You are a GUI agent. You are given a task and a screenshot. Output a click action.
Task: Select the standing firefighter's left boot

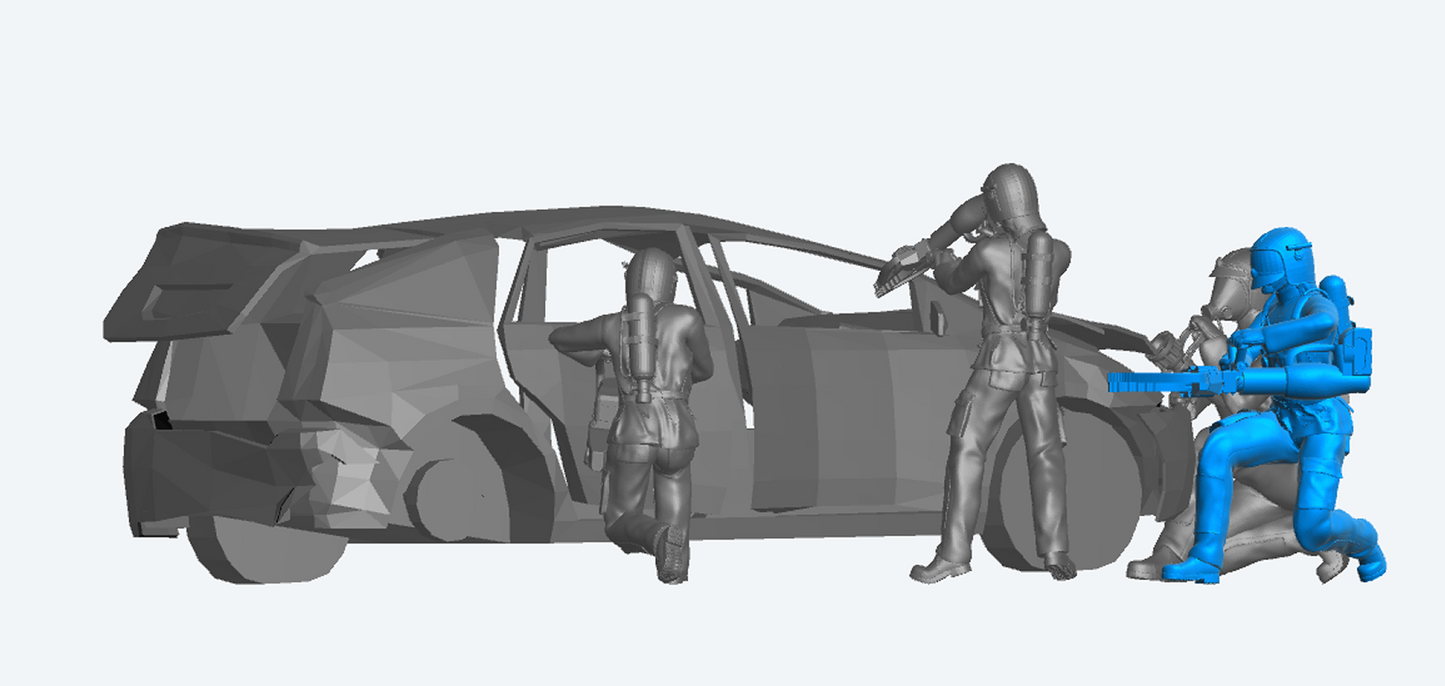tap(940, 570)
